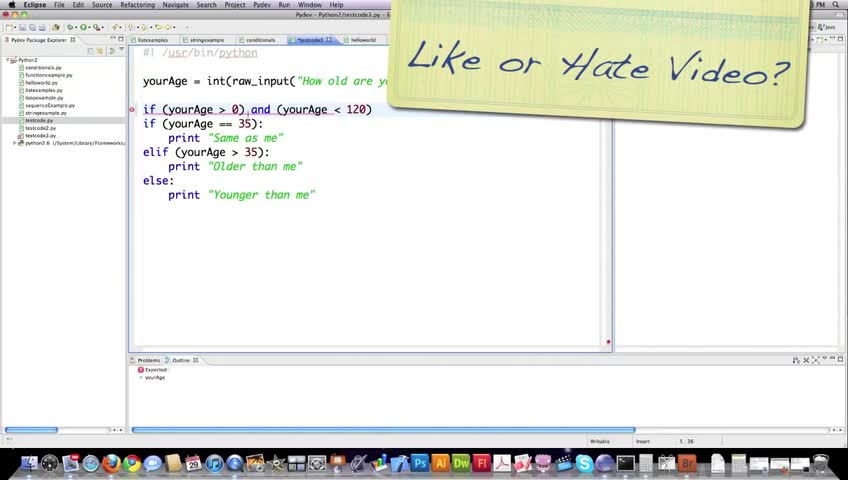The height and width of the screenshot is (480, 848).
Task: Click the Print toolbar icon
Action: coord(42,27)
